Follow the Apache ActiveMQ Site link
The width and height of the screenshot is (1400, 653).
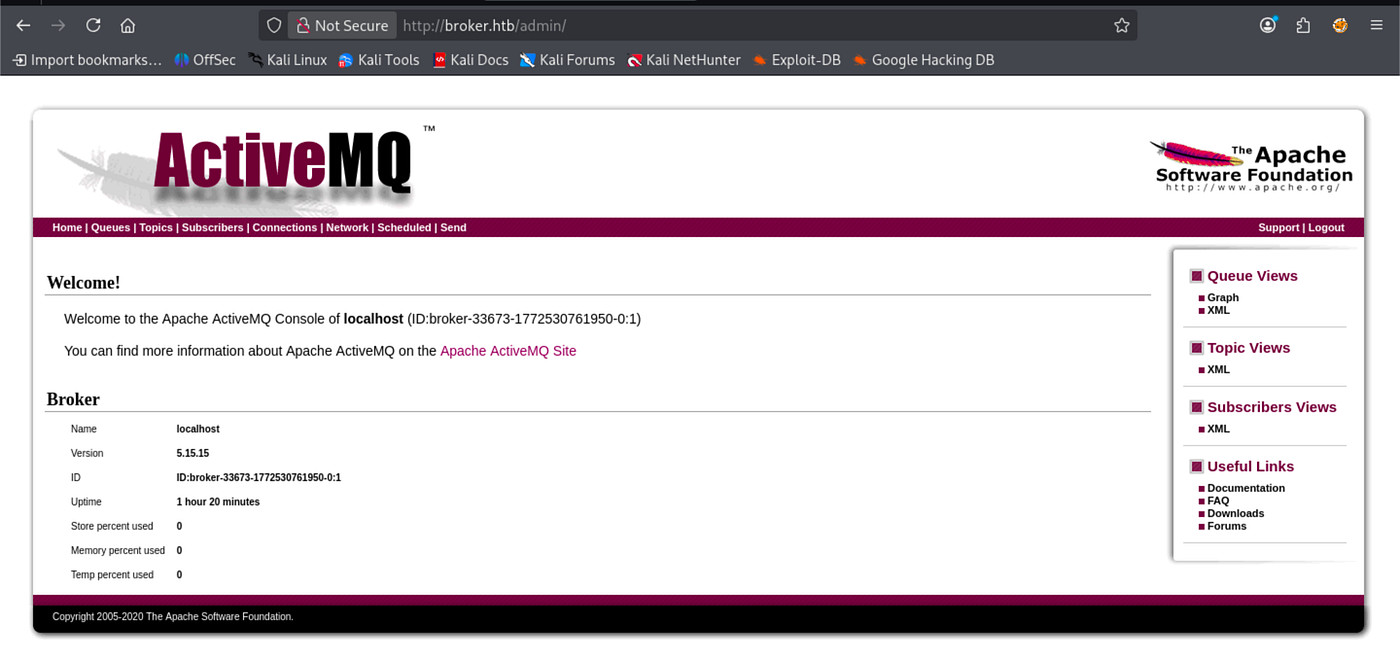508,351
